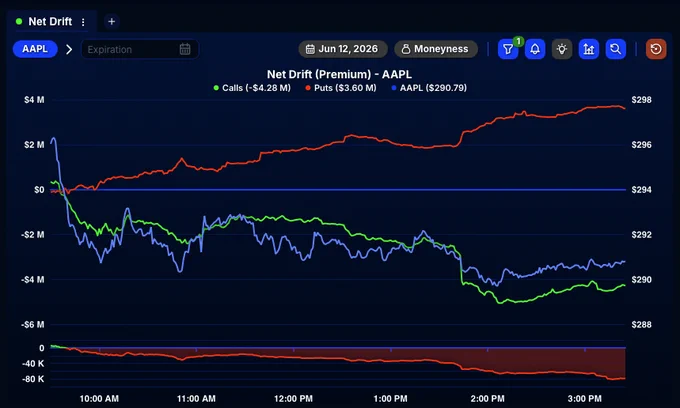Open calendar icon in Expiration field
This screenshot has height=408, width=680.
click(185, 49)
